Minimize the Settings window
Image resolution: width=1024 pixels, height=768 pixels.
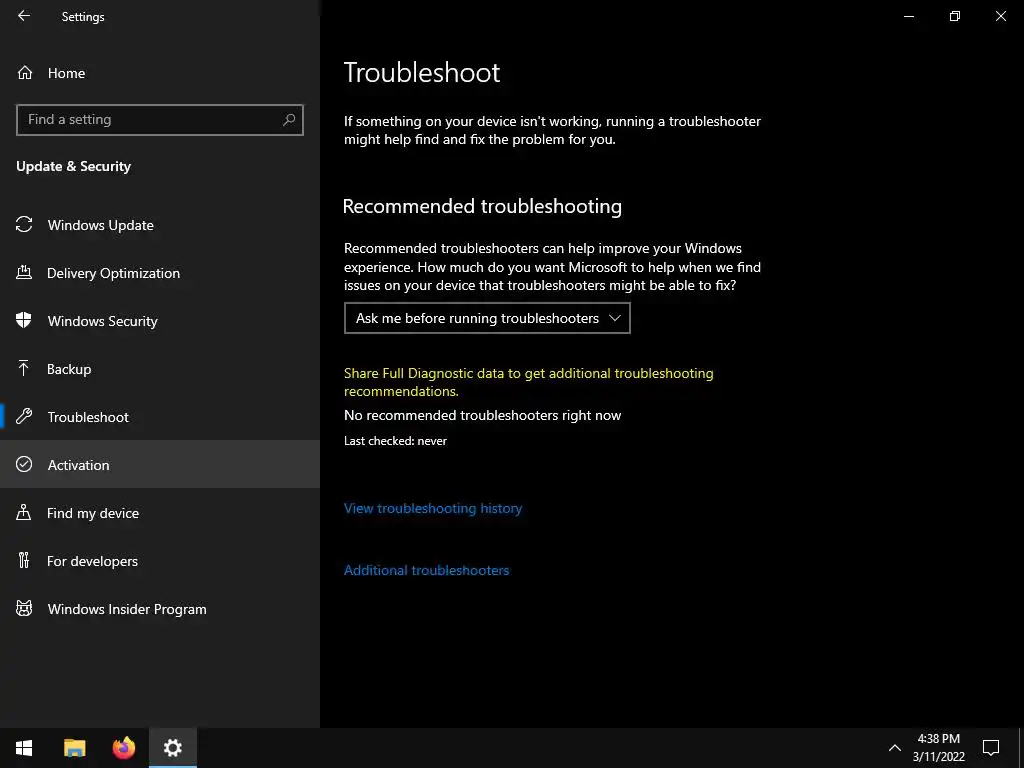908,16
